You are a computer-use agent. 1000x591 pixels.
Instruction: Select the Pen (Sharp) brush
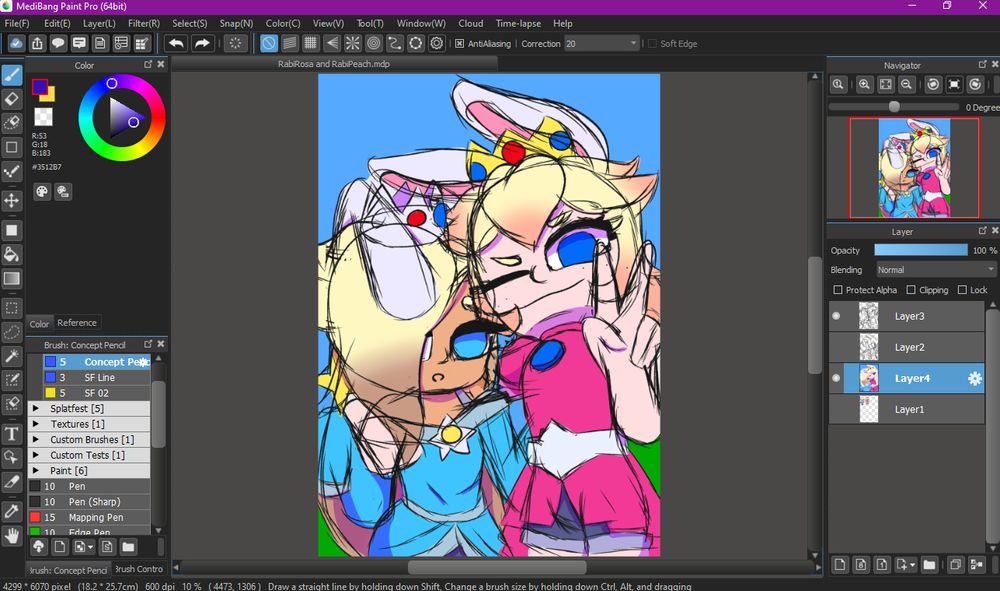tap(89, 502)
